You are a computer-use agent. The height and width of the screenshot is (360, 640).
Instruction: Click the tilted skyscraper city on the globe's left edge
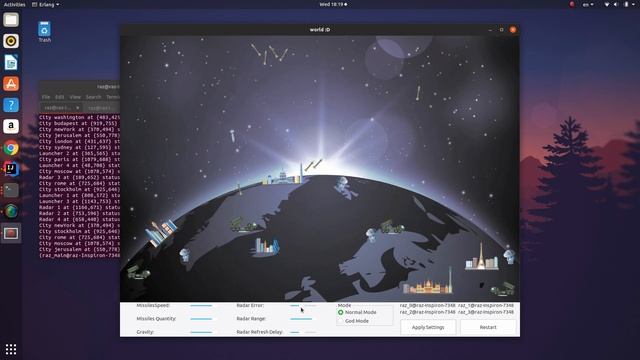161,233
